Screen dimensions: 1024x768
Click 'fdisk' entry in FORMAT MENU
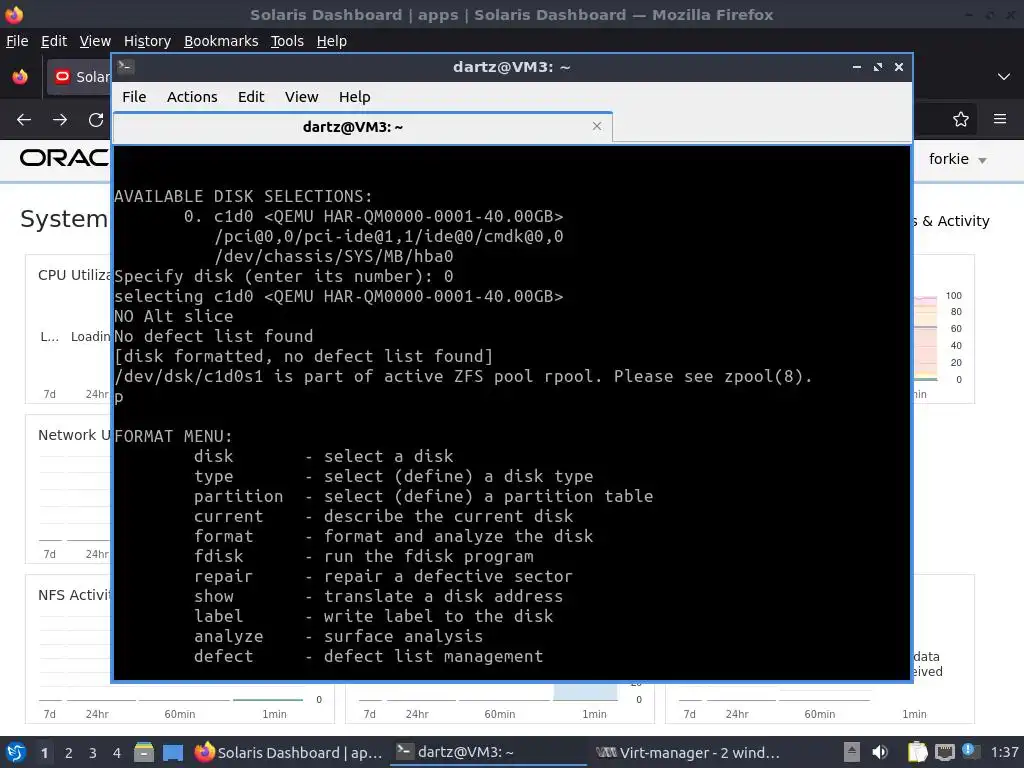pyautogui.click(x=218, y=556)
